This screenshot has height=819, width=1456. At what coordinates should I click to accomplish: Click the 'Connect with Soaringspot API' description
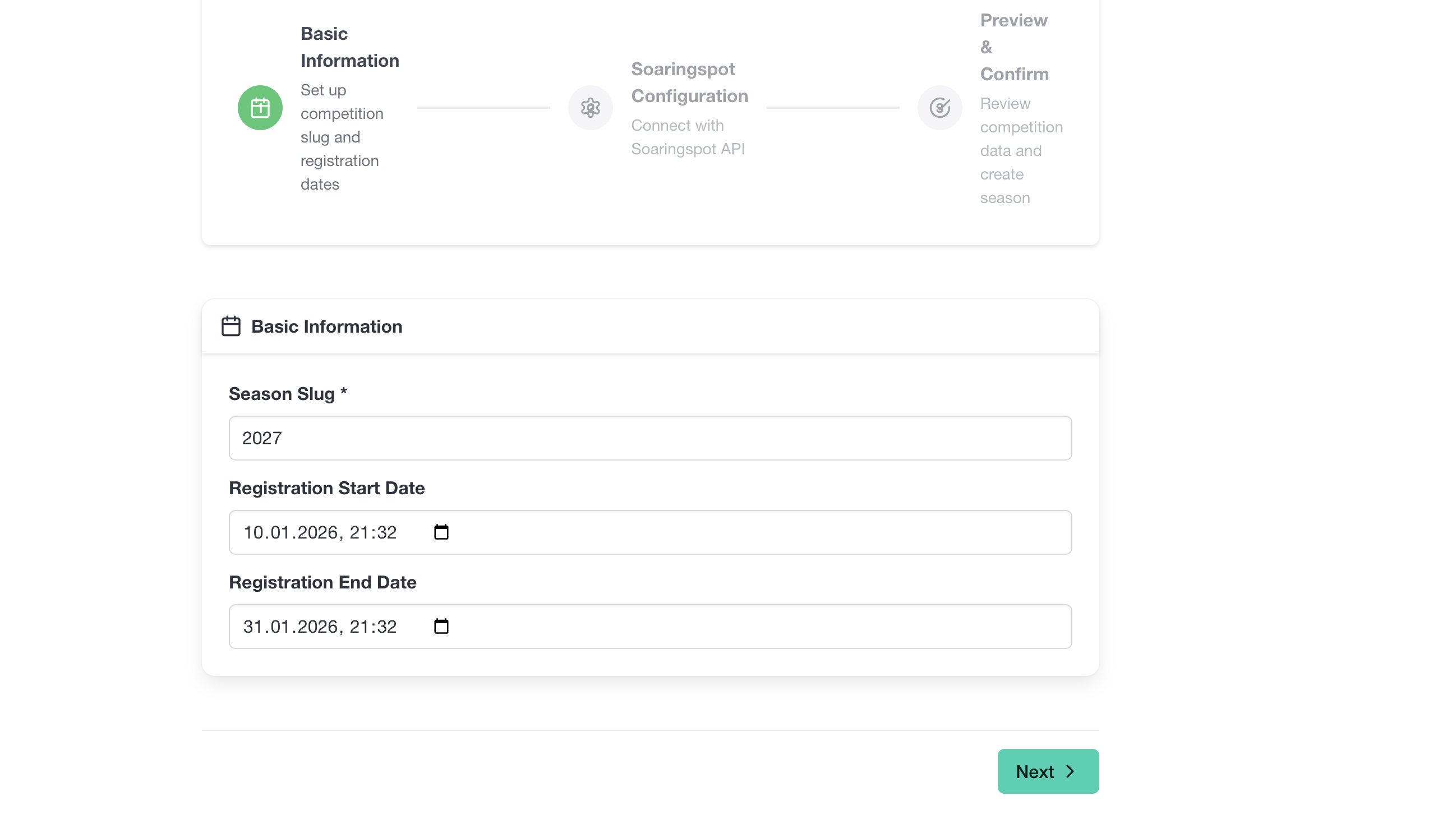(687, 137)
